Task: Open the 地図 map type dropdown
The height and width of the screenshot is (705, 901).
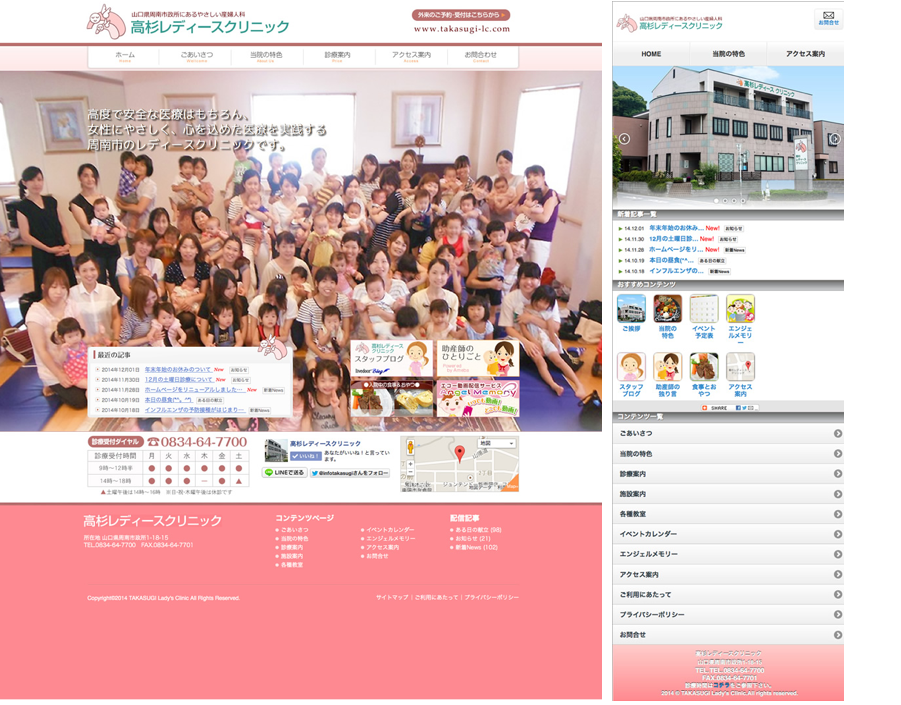Action: click(497, 443)
